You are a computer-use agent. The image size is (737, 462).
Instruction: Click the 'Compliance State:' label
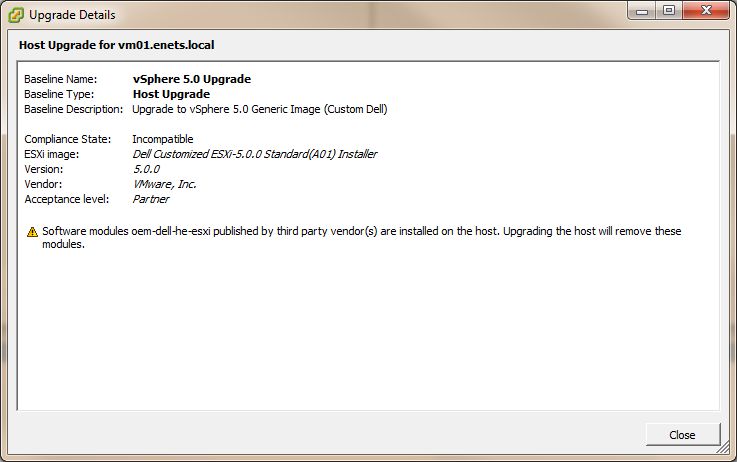(x=68, y=139)
